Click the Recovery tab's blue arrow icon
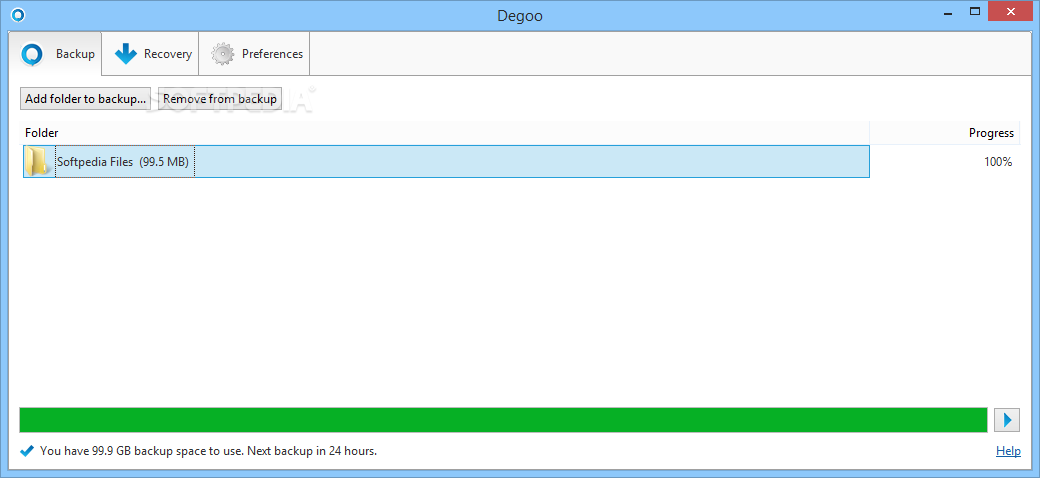 click(125, 54)
